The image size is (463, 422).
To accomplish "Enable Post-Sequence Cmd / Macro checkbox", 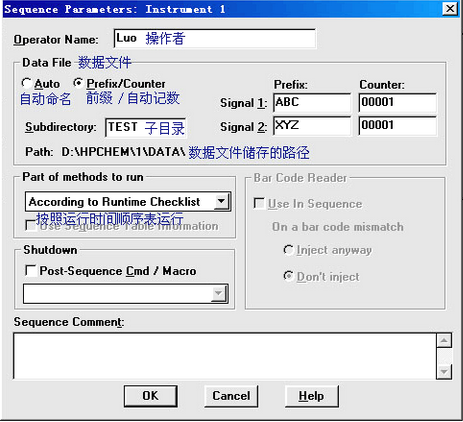I will pos(31,270).
